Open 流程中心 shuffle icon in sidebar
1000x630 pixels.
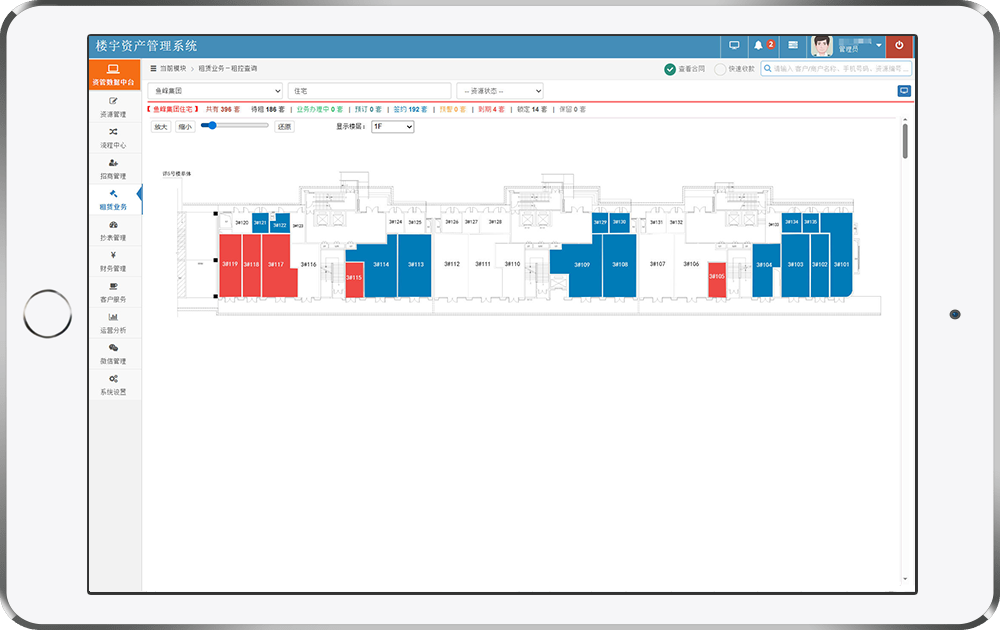114,138
